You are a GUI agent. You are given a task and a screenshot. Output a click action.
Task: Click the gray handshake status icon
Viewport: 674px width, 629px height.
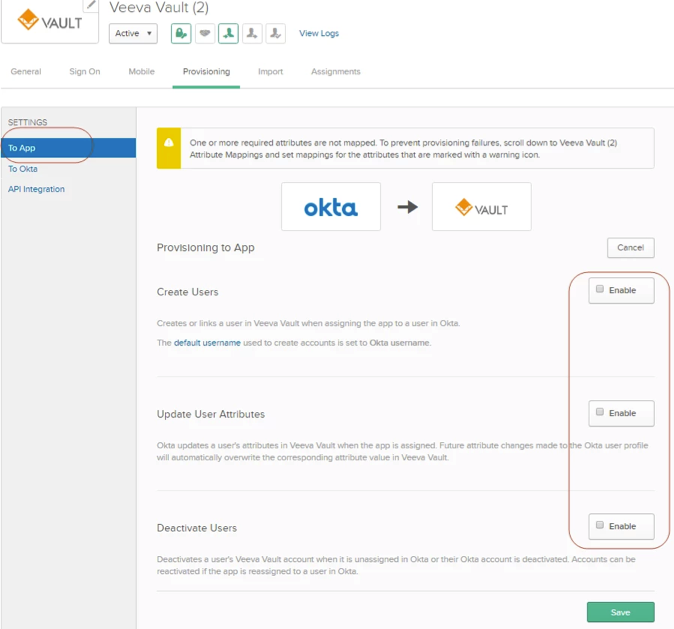pyautogui.click(x=204, y=33)
